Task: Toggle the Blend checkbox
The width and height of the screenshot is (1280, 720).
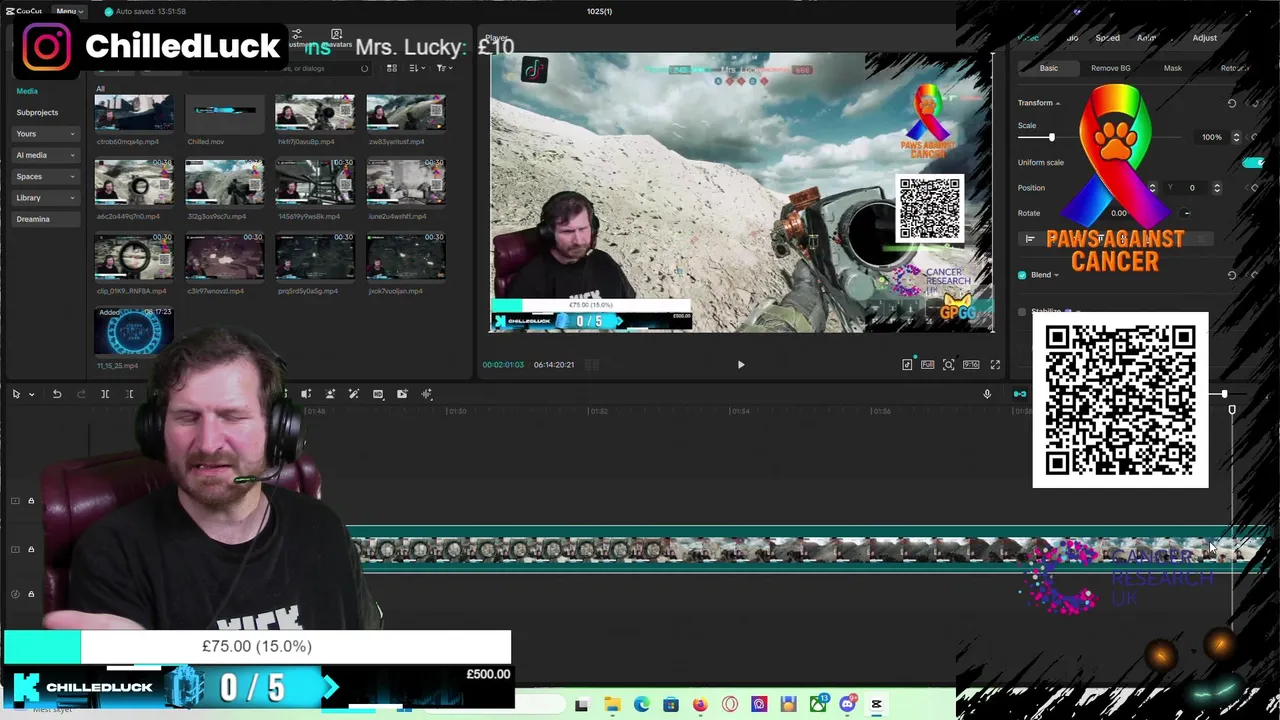Action: coord(1022,275)
